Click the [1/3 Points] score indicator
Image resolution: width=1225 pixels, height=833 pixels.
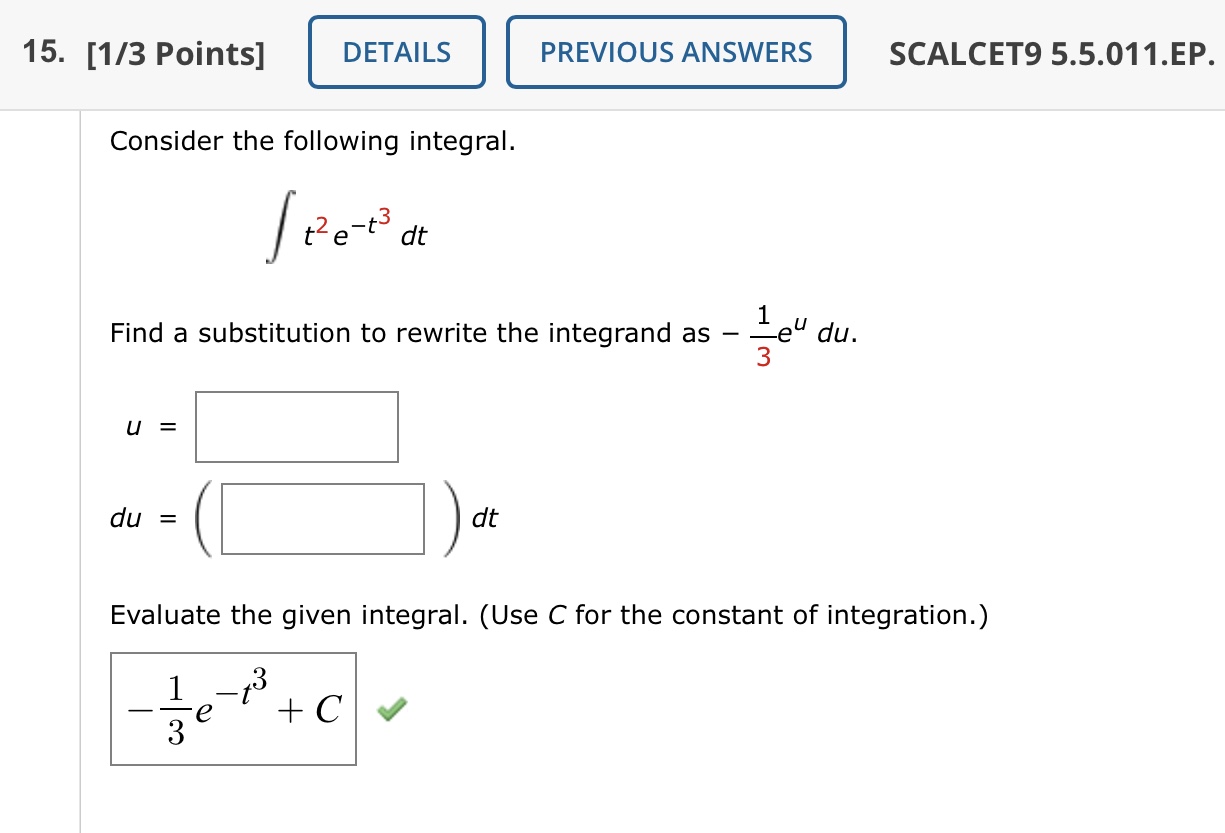tap(178, 54)
